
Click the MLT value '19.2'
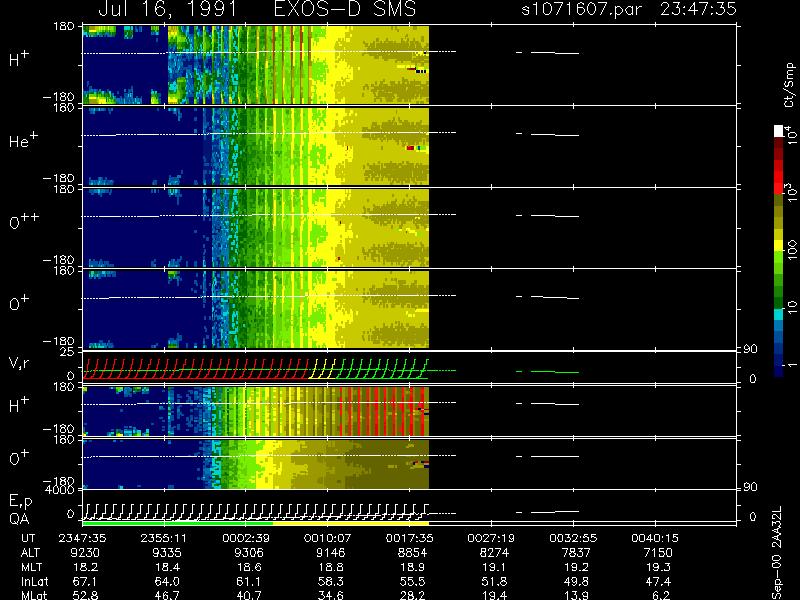577,567
